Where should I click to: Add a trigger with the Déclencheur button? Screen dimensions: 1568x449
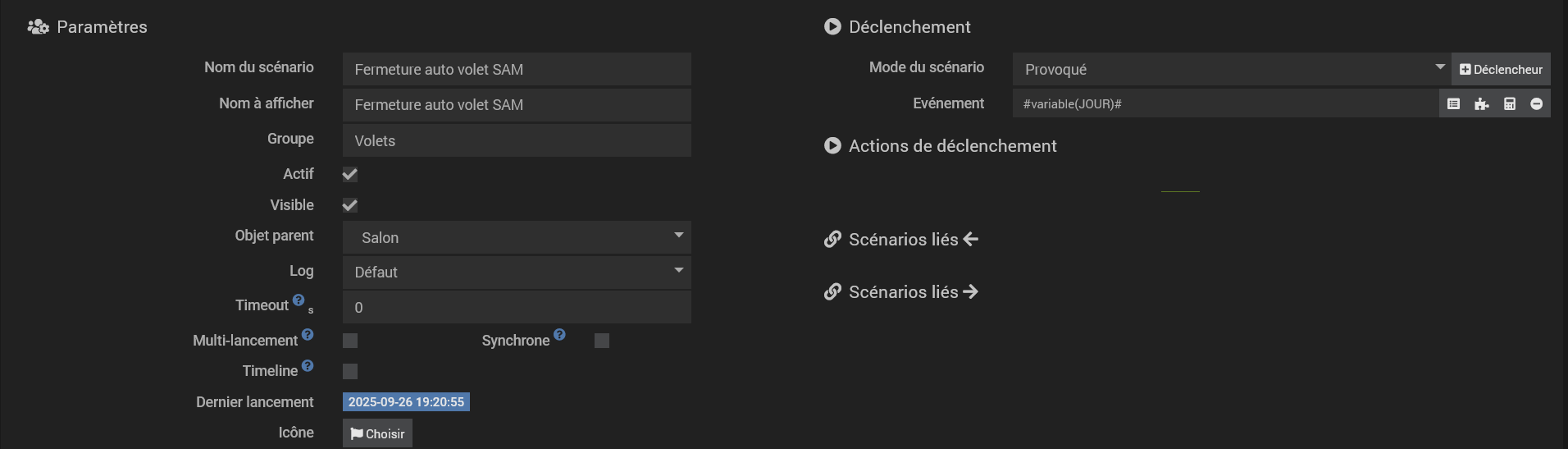[x=1501, y=70]
